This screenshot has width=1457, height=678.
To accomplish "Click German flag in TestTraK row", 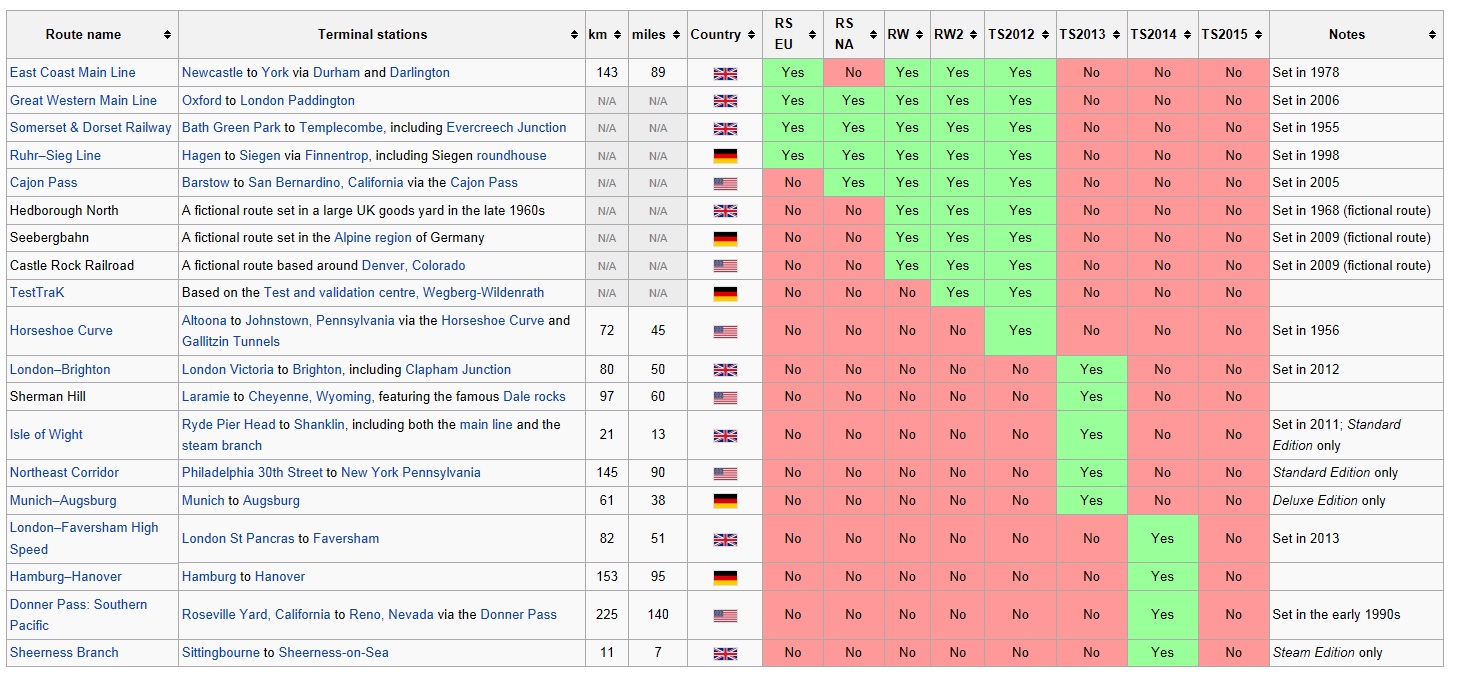I will point(725,294).
